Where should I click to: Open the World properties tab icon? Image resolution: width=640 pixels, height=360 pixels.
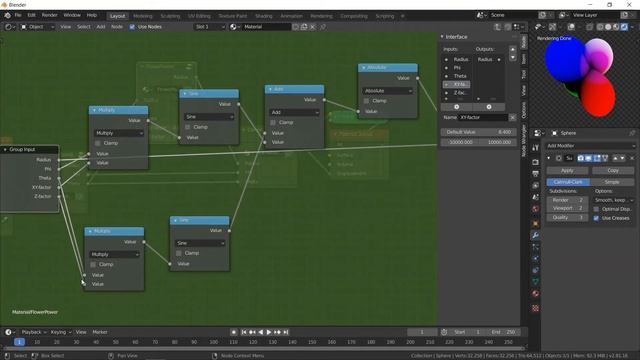point(536,209)
